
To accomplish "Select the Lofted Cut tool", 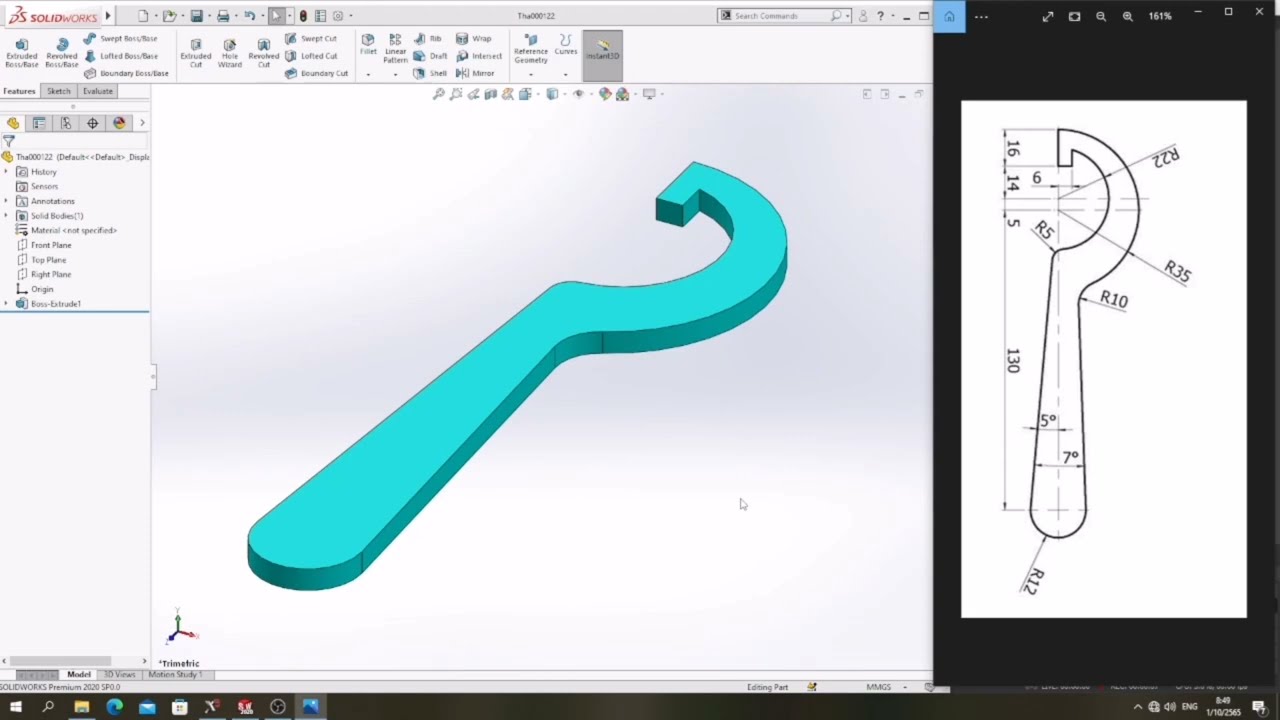I will pos(311,56).
